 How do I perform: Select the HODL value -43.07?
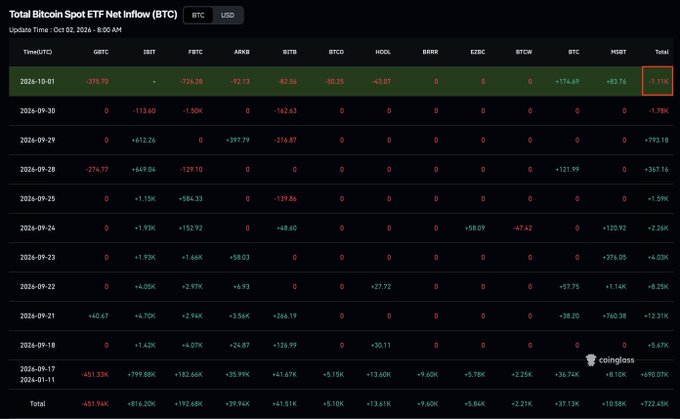tap(381, 82)
